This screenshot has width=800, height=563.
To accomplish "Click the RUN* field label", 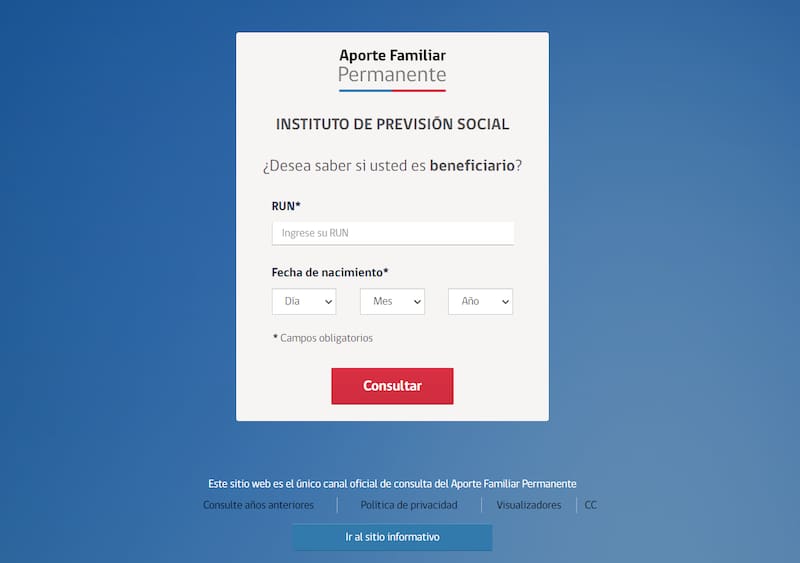I will [286, 206].
